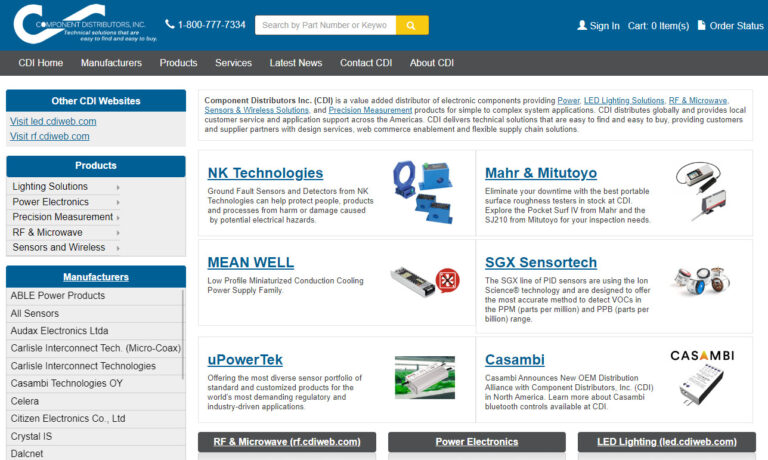The image size is (768, 460).
Task: Click the Sign In link
Action: [604, 25]
